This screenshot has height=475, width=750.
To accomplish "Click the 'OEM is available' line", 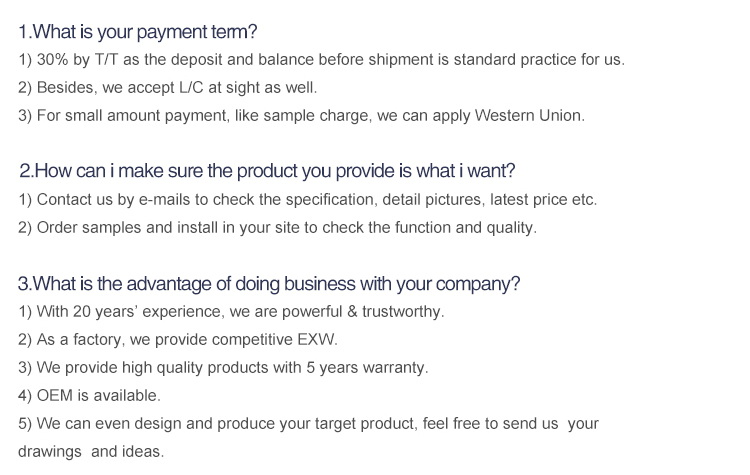I will 90,395.
